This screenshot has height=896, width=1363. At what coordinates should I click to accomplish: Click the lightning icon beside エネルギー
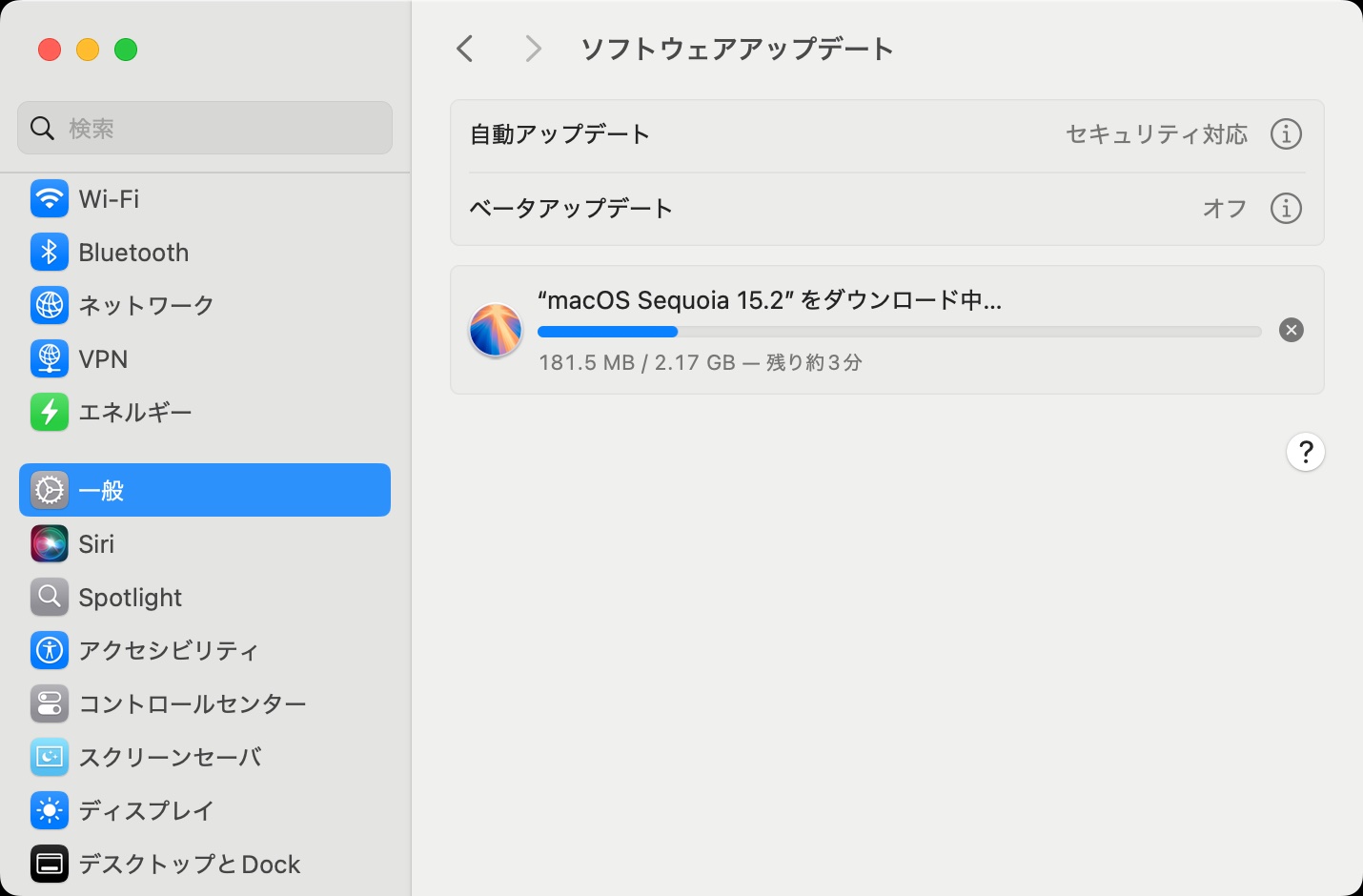coord(49,413)
